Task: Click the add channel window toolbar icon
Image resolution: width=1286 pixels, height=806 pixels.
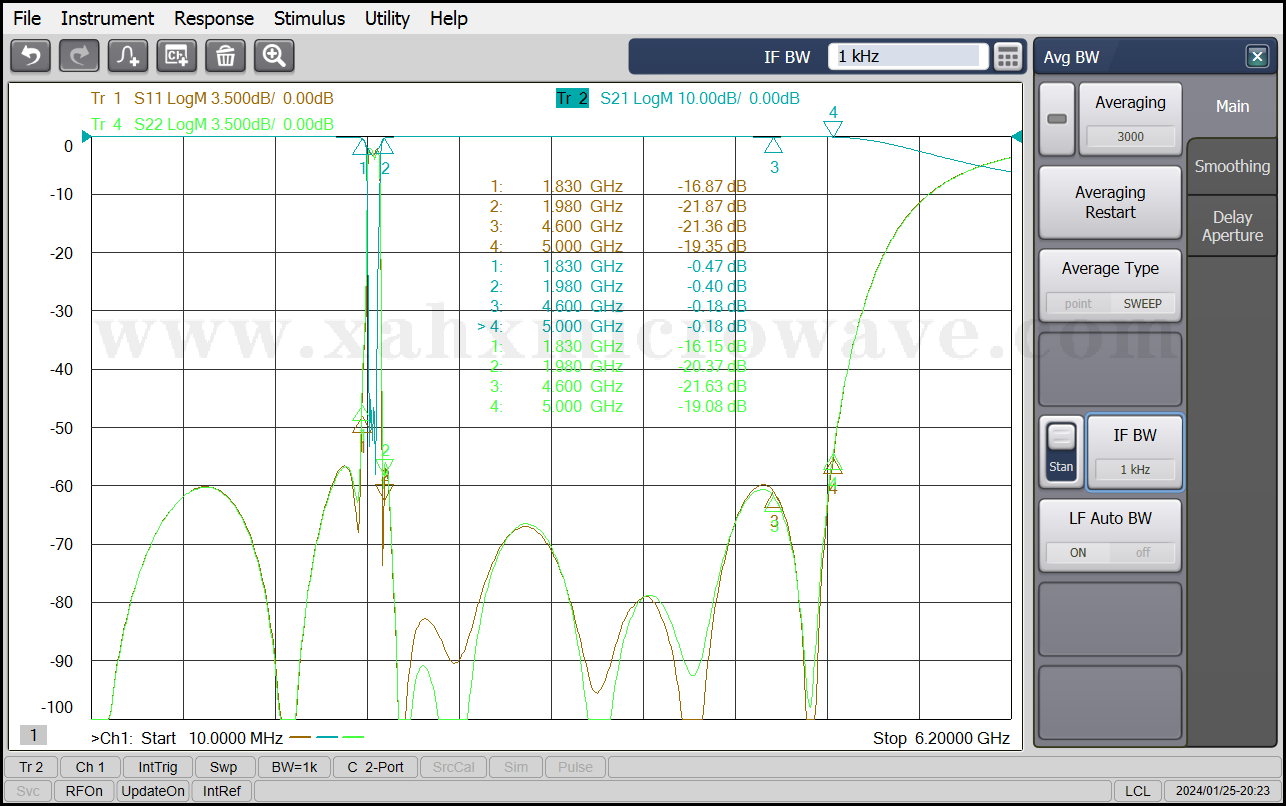Action: (x=177, y=56)
